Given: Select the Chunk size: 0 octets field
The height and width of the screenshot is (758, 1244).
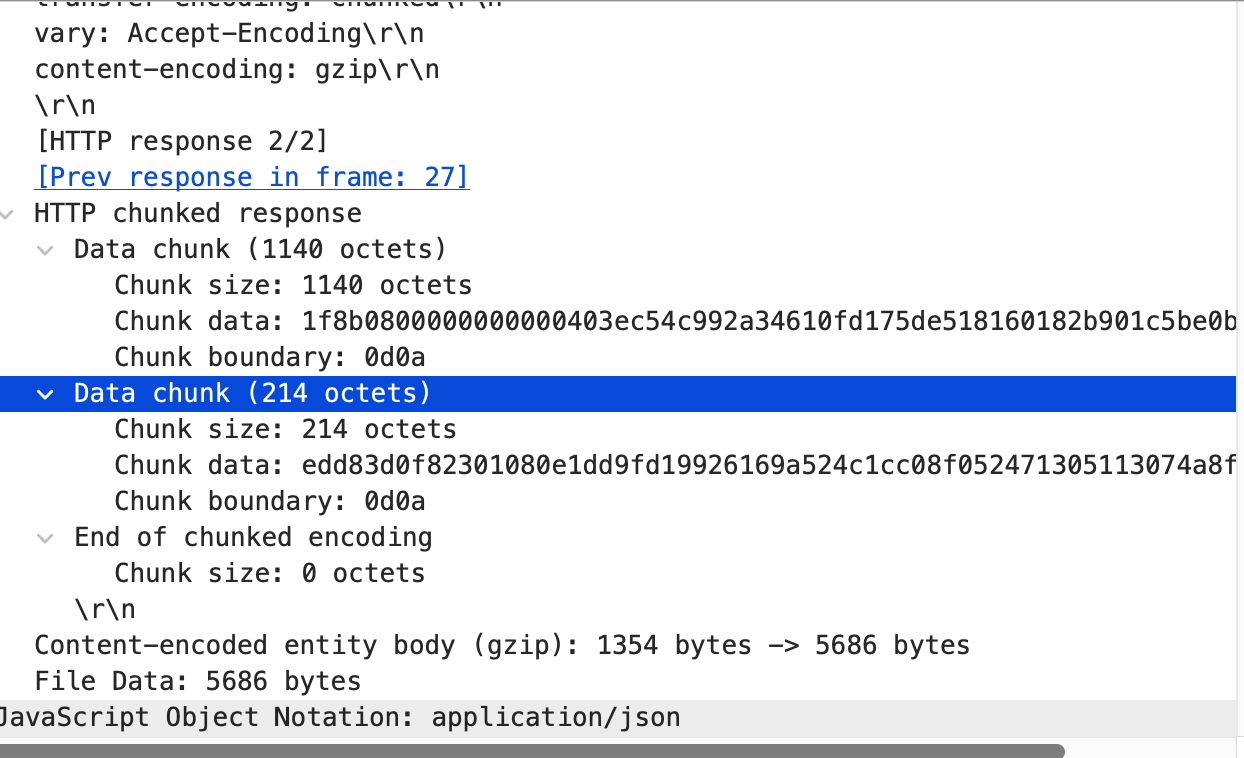Looking at the screenshot, I should click(x=270, y=572).
